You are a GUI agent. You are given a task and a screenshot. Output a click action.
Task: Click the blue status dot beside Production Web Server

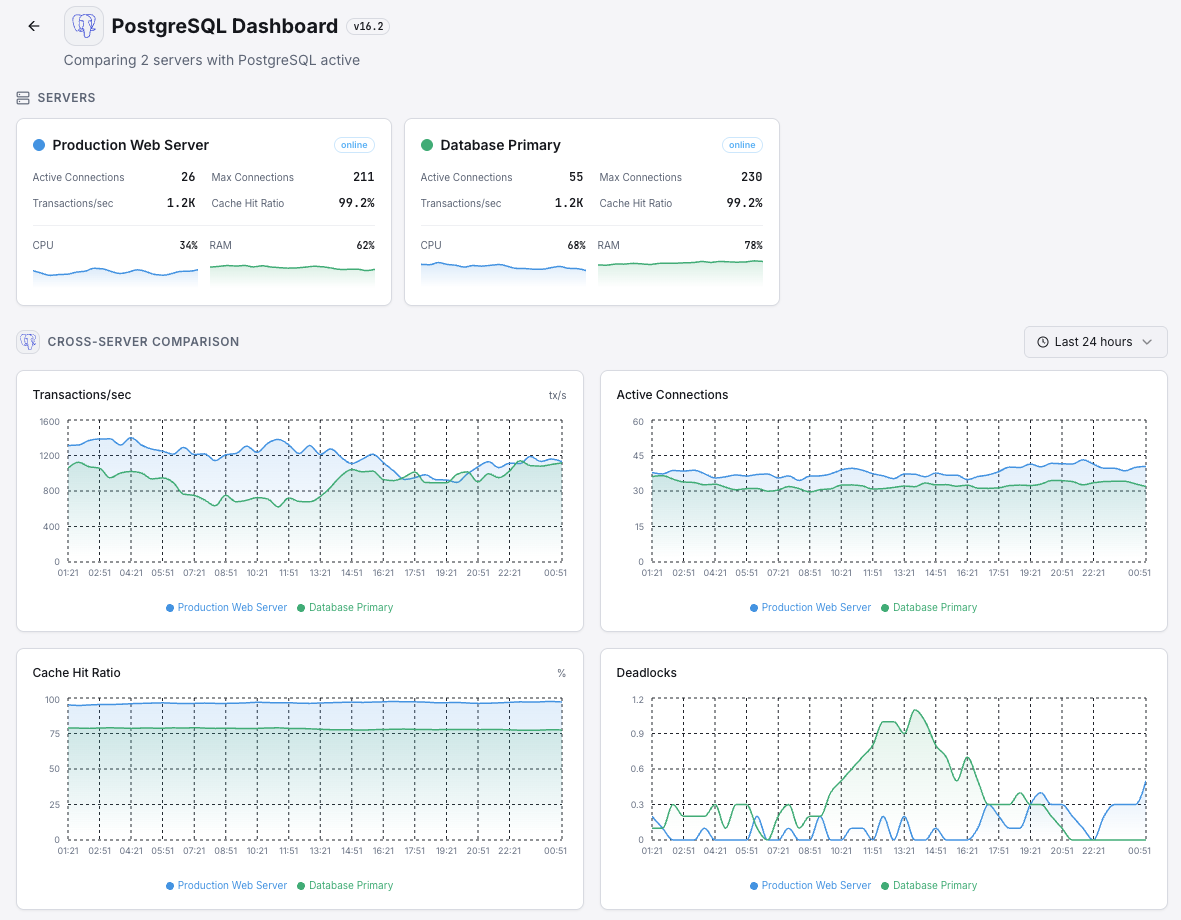pyautogui.click(x=38, y=145)
